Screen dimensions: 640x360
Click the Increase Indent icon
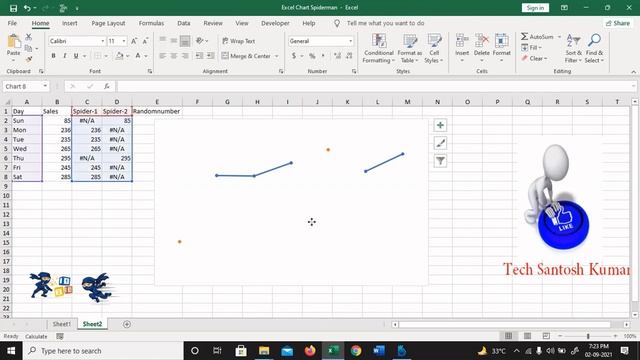coord(210,56)
